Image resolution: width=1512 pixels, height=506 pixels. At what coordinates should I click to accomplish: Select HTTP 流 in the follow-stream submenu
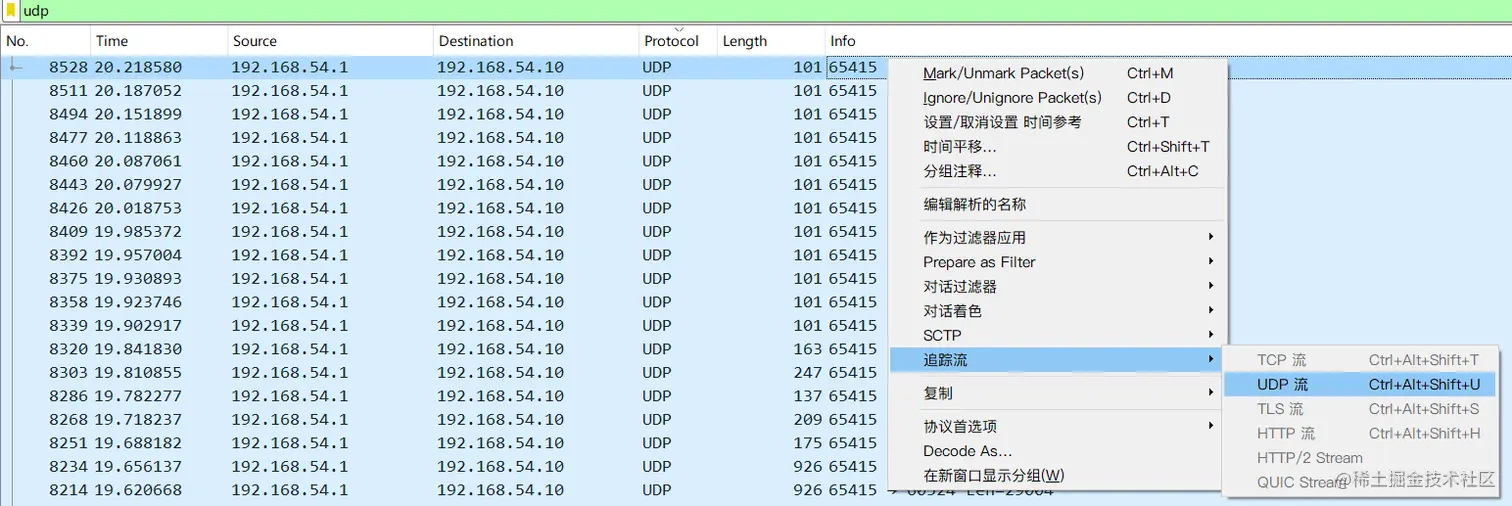(1360, 433)
